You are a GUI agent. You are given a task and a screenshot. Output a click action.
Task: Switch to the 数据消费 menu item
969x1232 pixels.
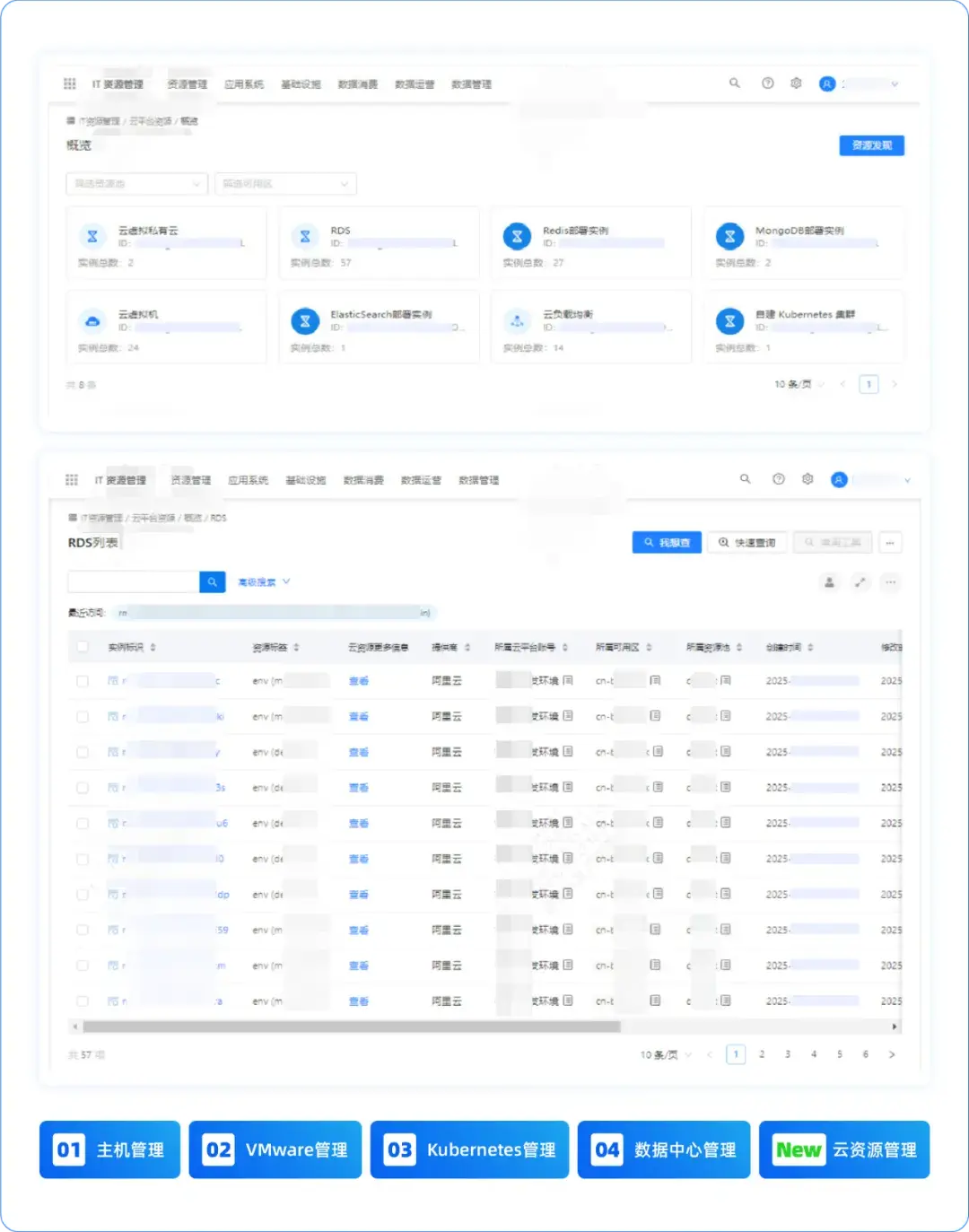pyautogui.click(x=358, y=83)
